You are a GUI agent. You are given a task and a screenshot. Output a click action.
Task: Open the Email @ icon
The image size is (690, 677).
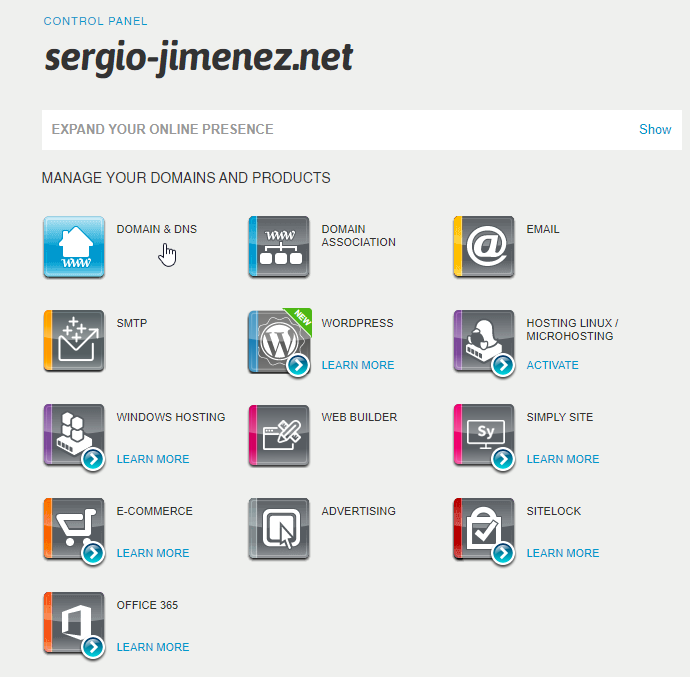pos(484,247)
